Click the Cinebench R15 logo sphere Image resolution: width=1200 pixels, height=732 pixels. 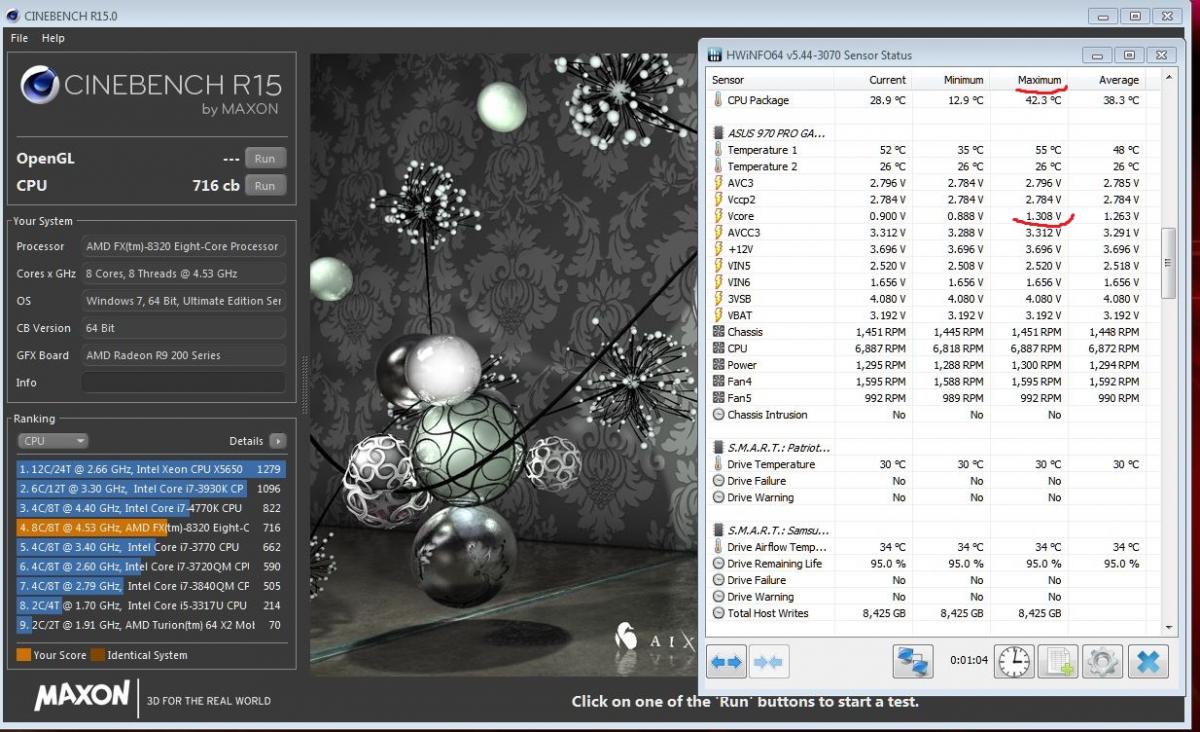(x=40, y=86)
